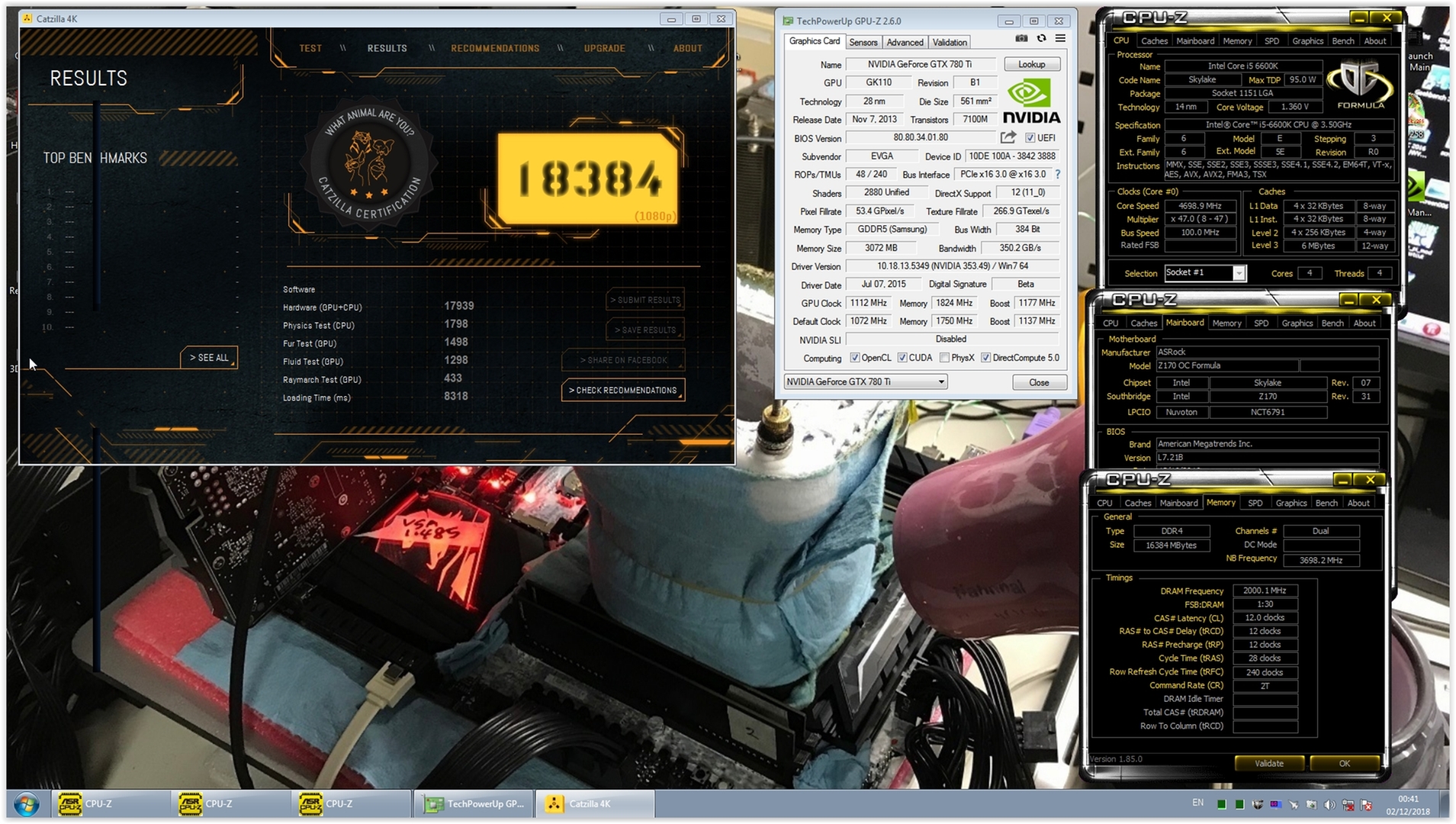Open the Catzilla RECOMMENDATIONS menu
This screenshot has height=824, width=1456.
(495, 48)
